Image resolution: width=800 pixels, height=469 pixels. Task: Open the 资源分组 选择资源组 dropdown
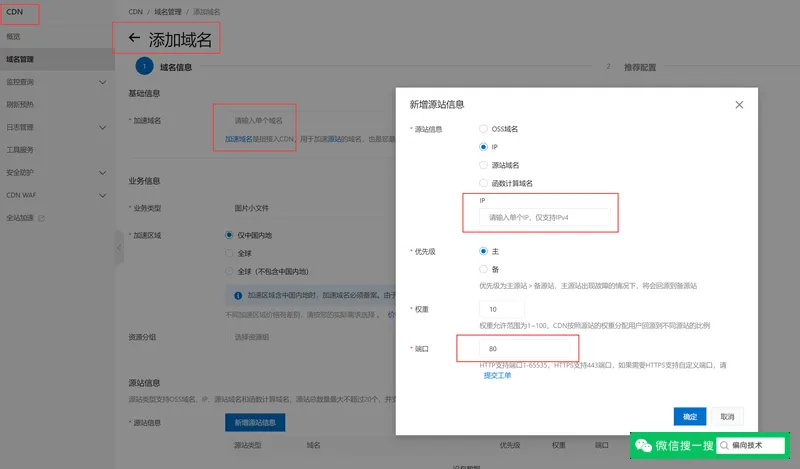pos(309,337)
